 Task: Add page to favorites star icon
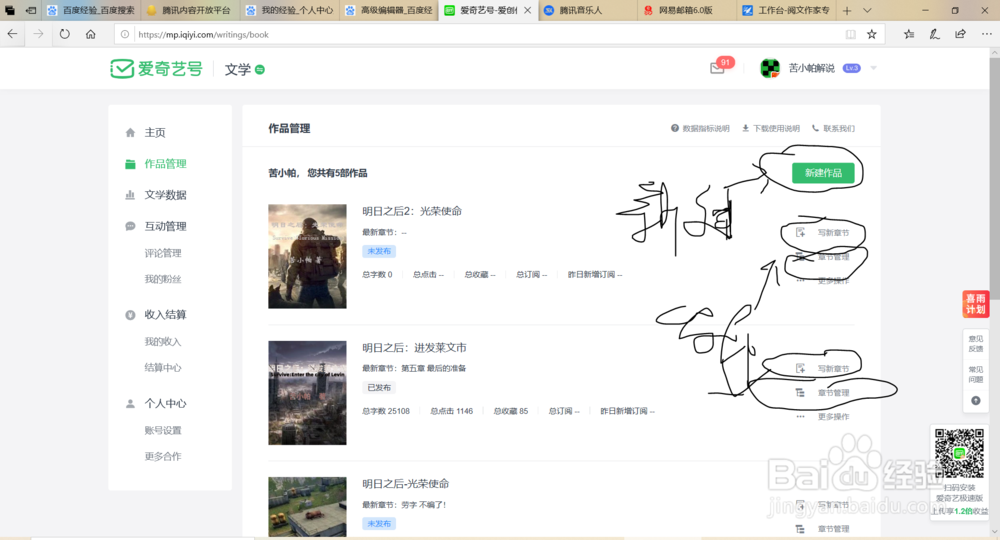pyautogui.click(x=871, y=34)
